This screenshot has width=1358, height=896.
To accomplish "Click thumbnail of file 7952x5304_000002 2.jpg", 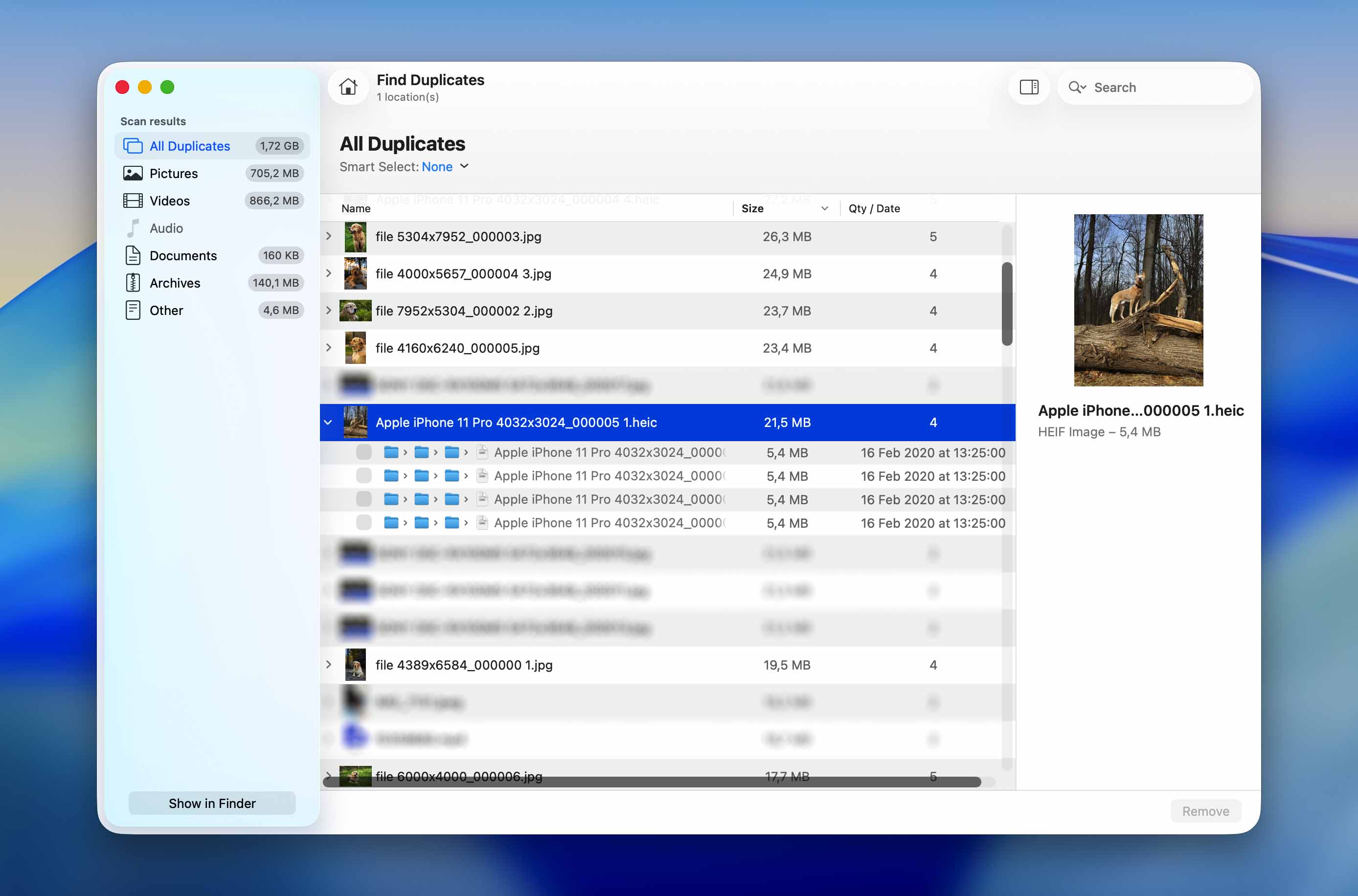I will coord(356,310).
